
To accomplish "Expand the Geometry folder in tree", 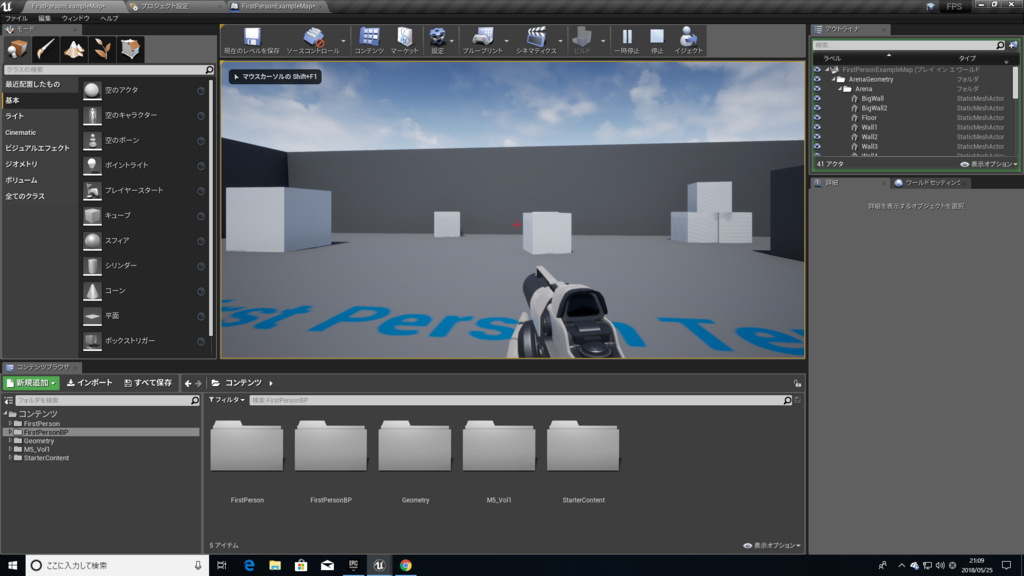I will point(10,441).
